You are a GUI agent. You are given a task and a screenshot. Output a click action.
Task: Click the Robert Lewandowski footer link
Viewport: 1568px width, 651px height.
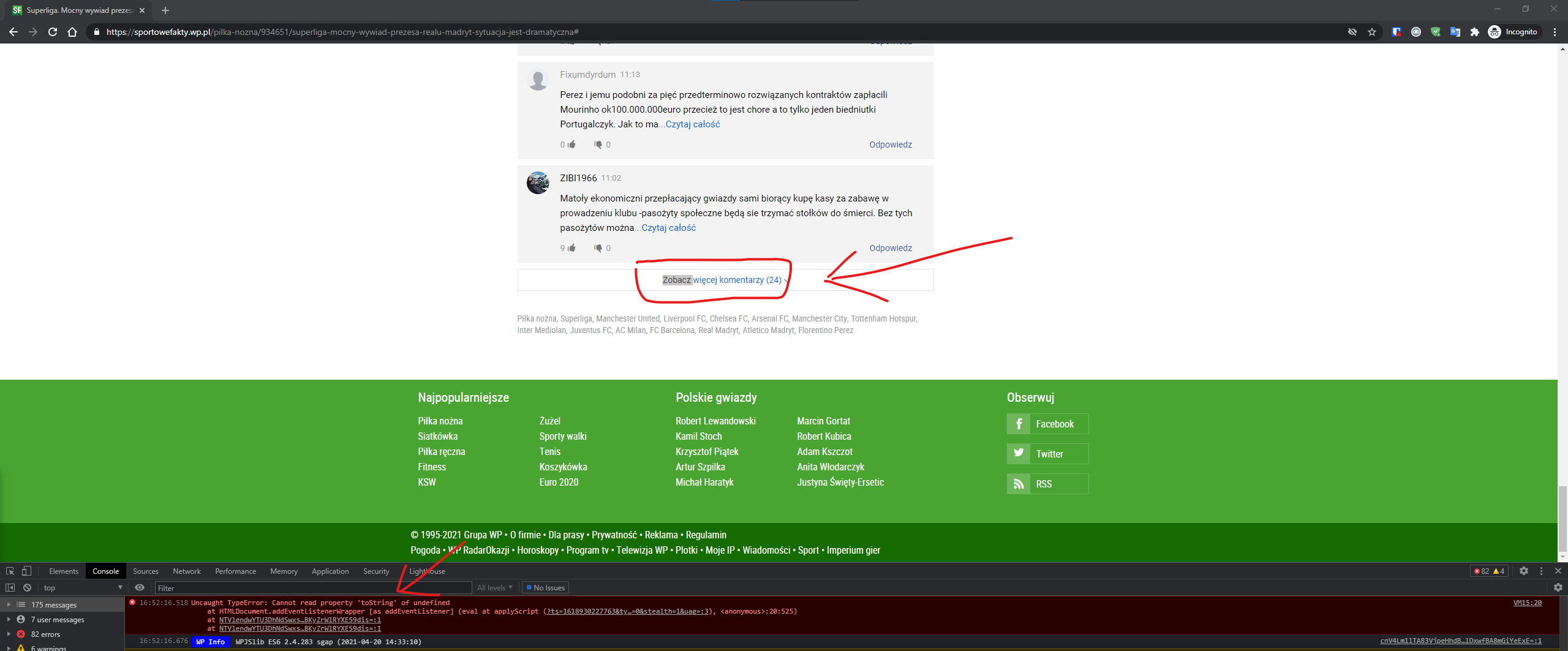point(715,421)
